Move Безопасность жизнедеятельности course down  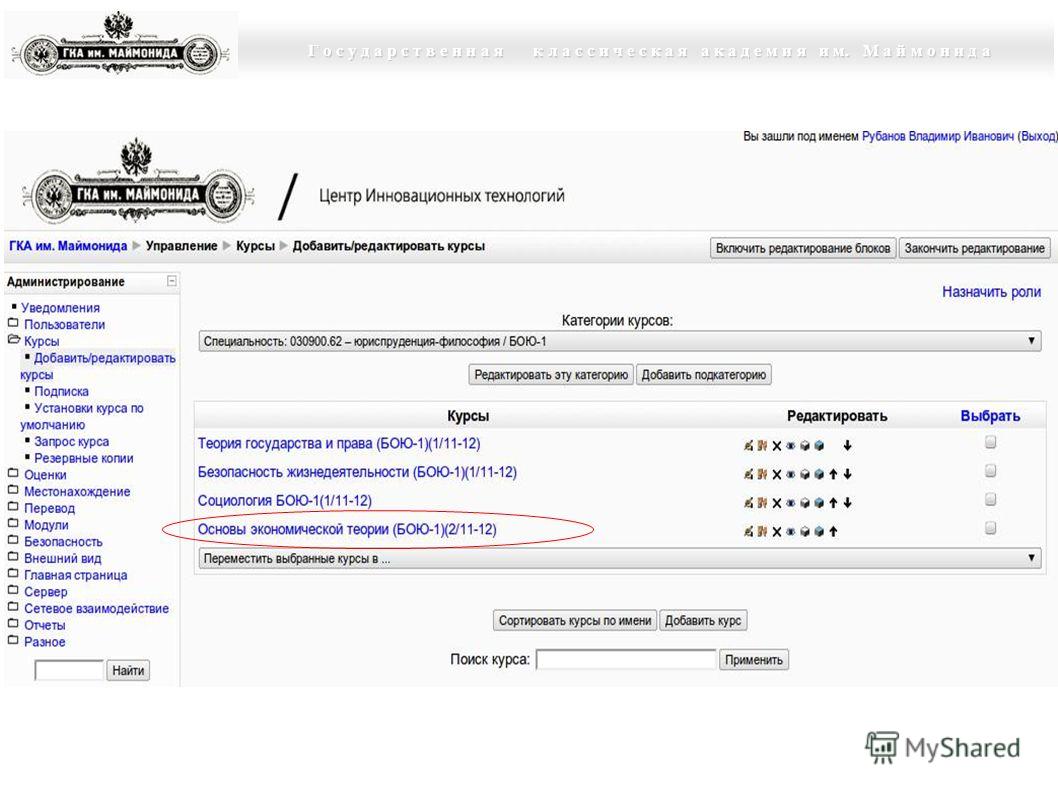coord(847,474)
